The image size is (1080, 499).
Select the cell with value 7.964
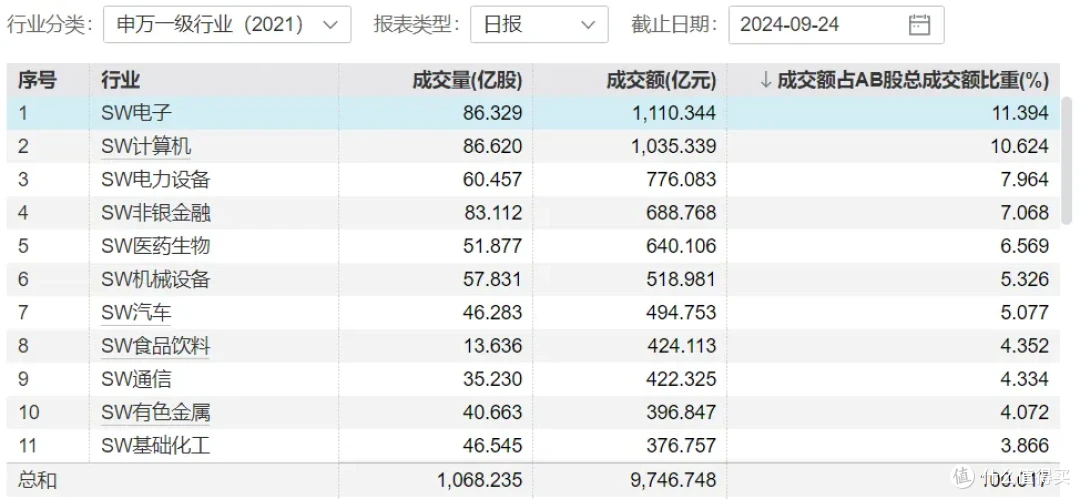point(1025,180)
